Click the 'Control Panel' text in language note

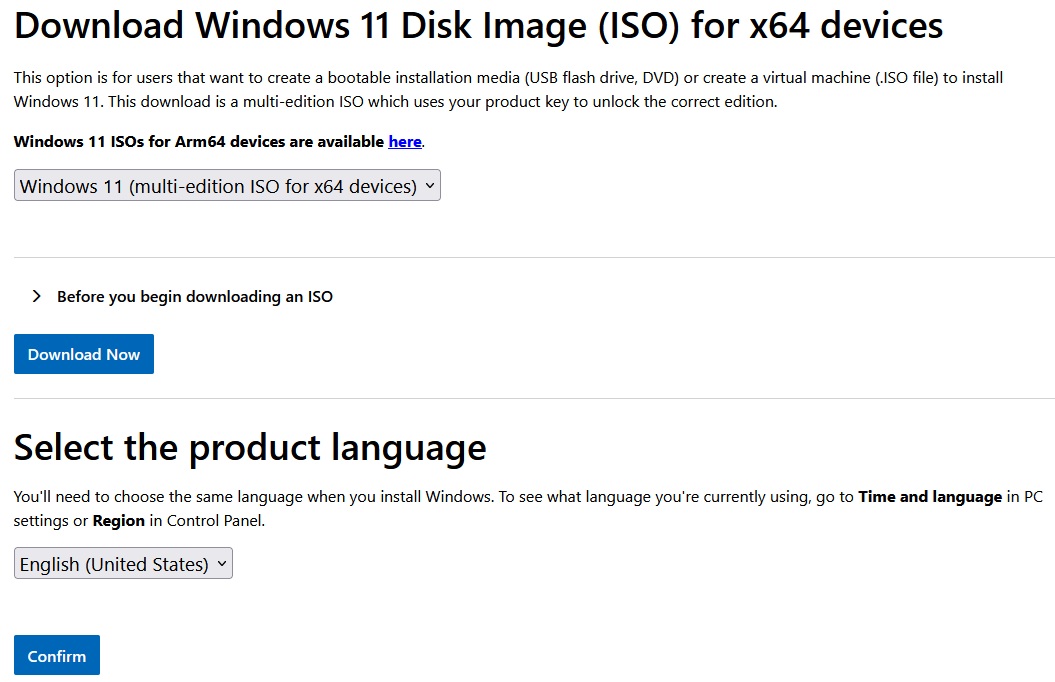pos(215,521)
